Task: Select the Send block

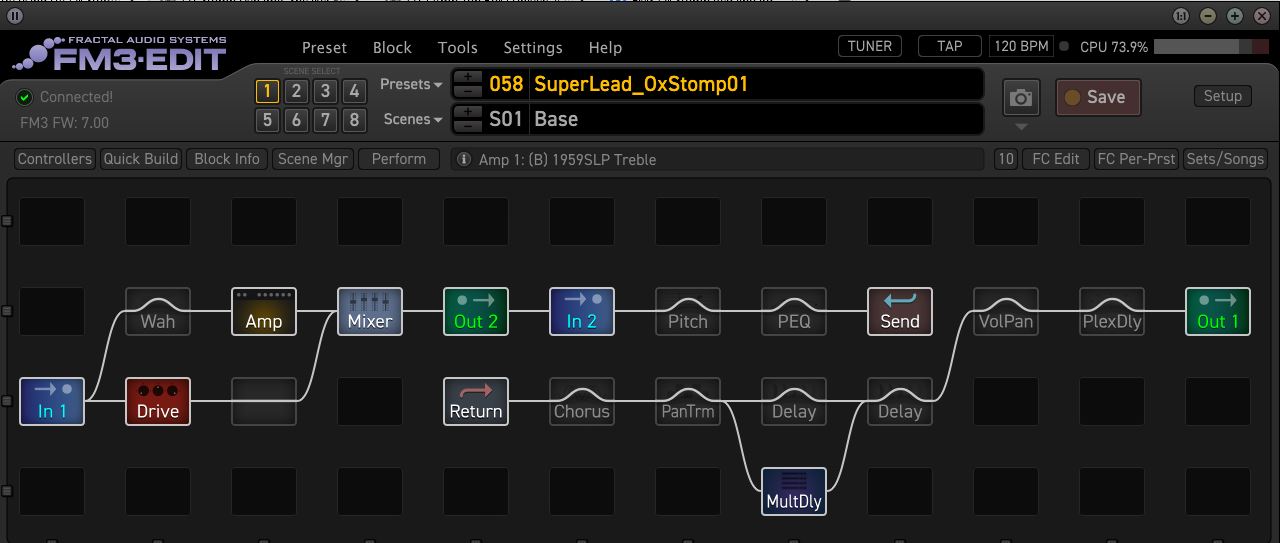Action: tap(900, 311)
